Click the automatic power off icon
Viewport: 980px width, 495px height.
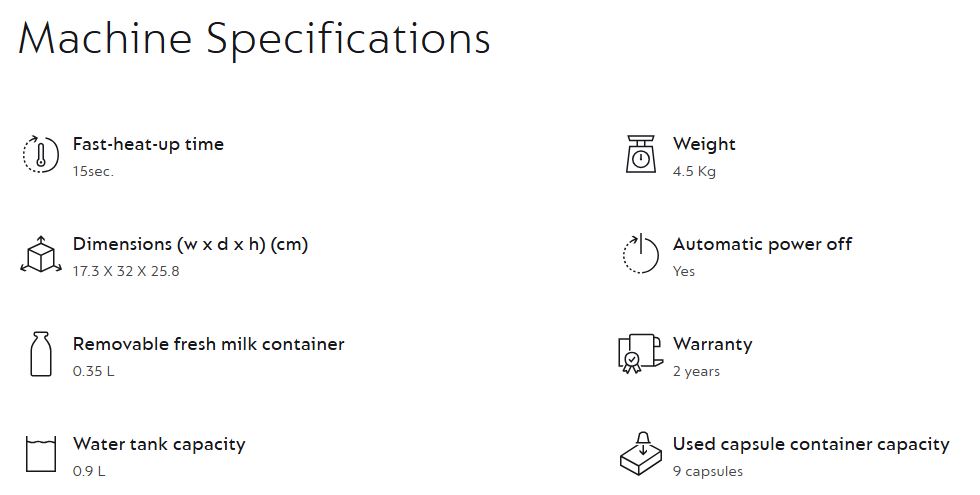click(x=640, y=255)
